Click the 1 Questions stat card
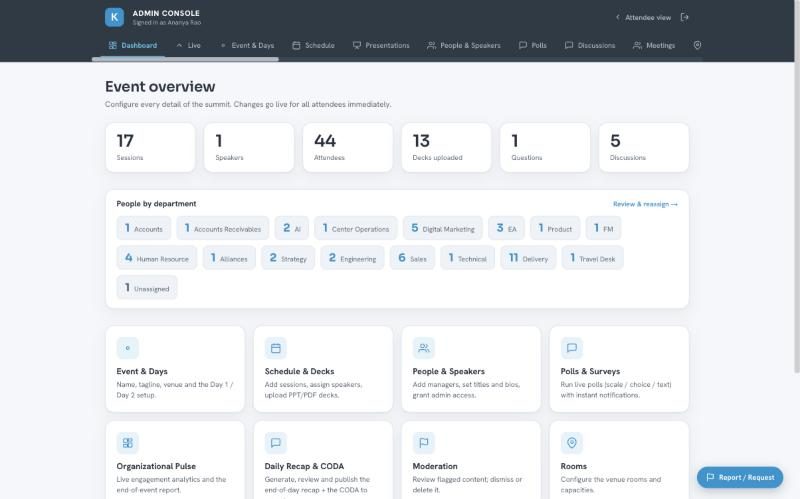Screen dimensions: 800x499 tap(545, 147)
